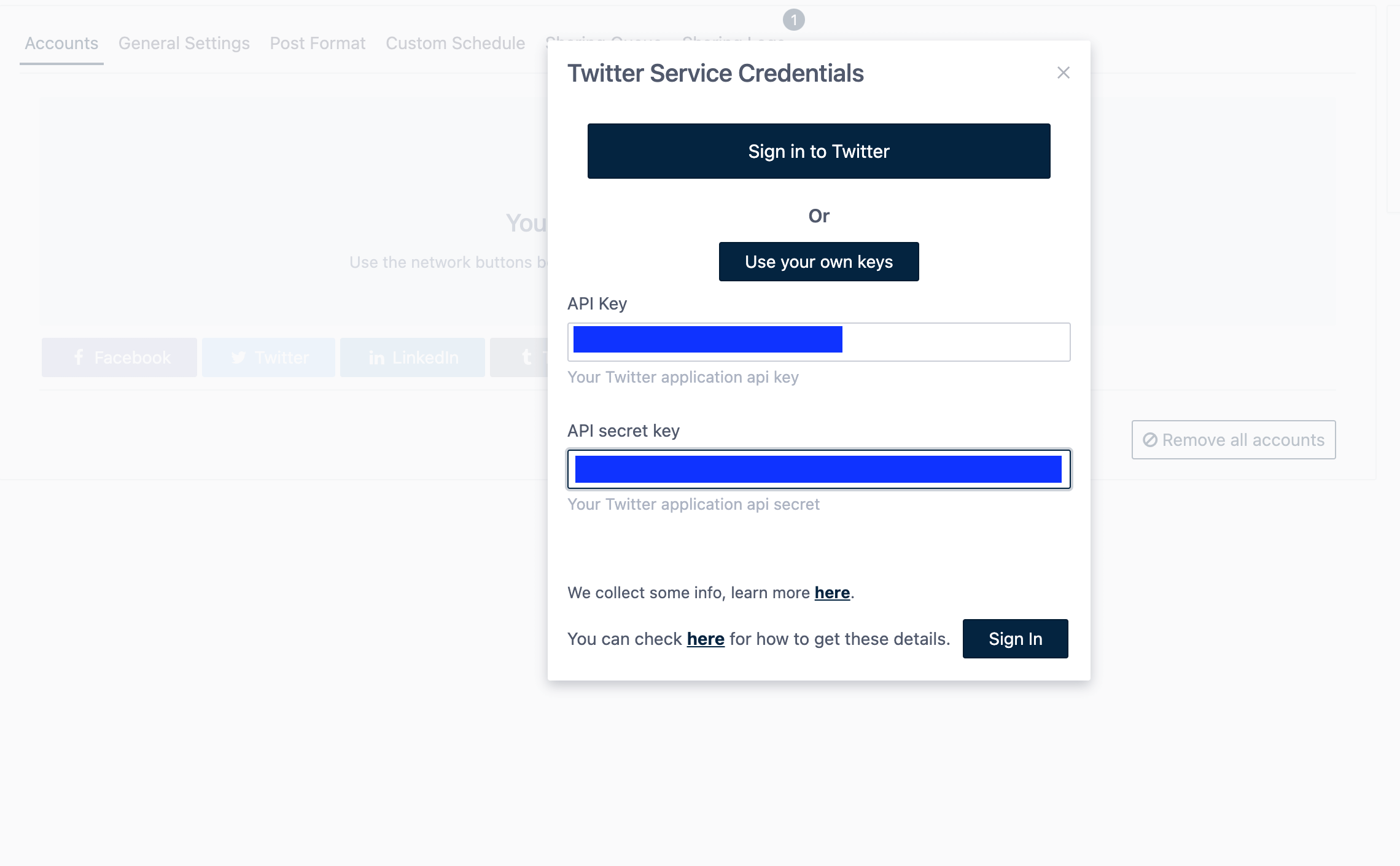Go to the Post Format tab
The height and width of the screenshot is (866, 1400).
pyautogui.click(x=317, y=44)
